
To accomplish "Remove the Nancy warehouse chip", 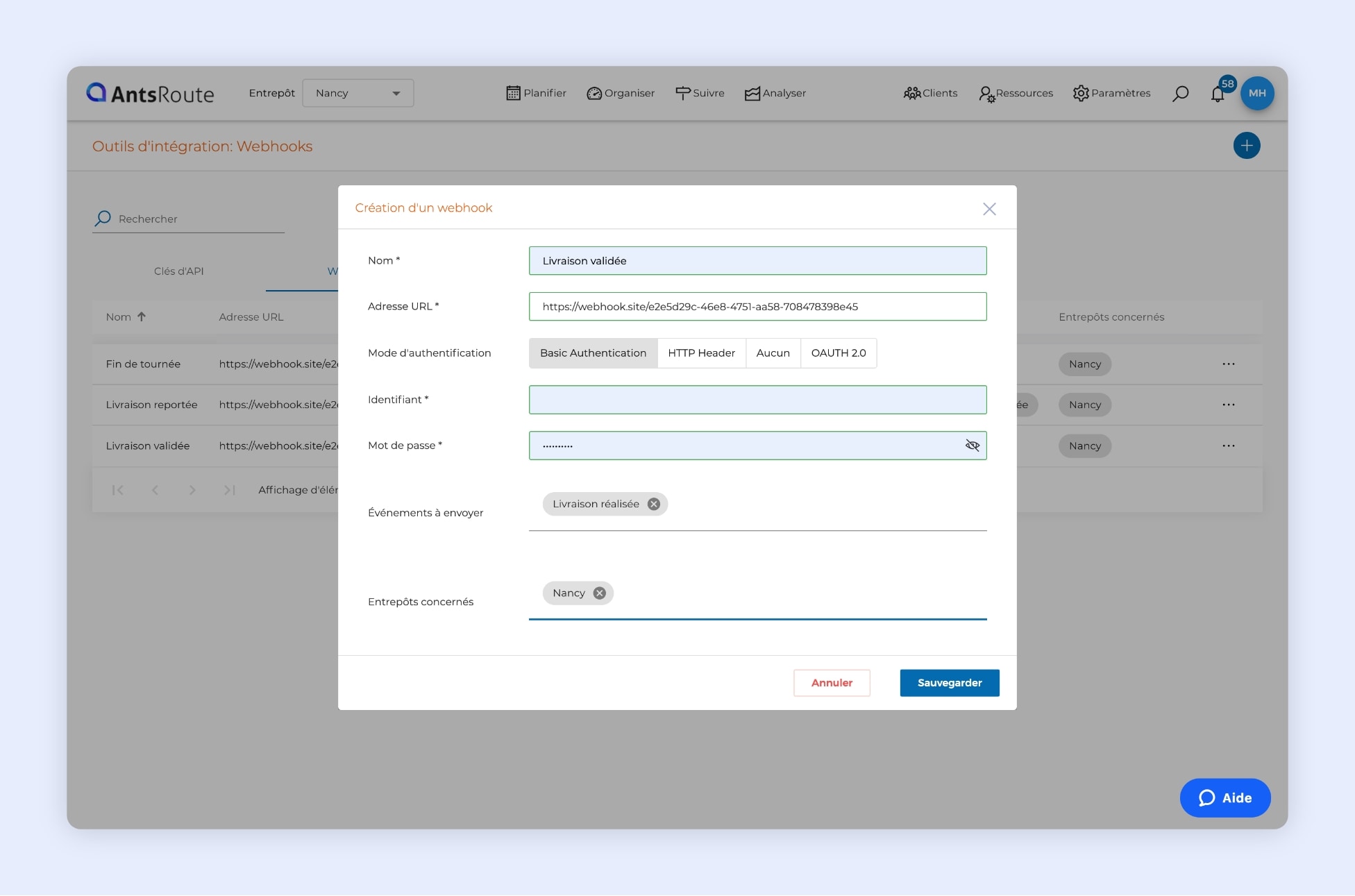I will coord(599,593).
